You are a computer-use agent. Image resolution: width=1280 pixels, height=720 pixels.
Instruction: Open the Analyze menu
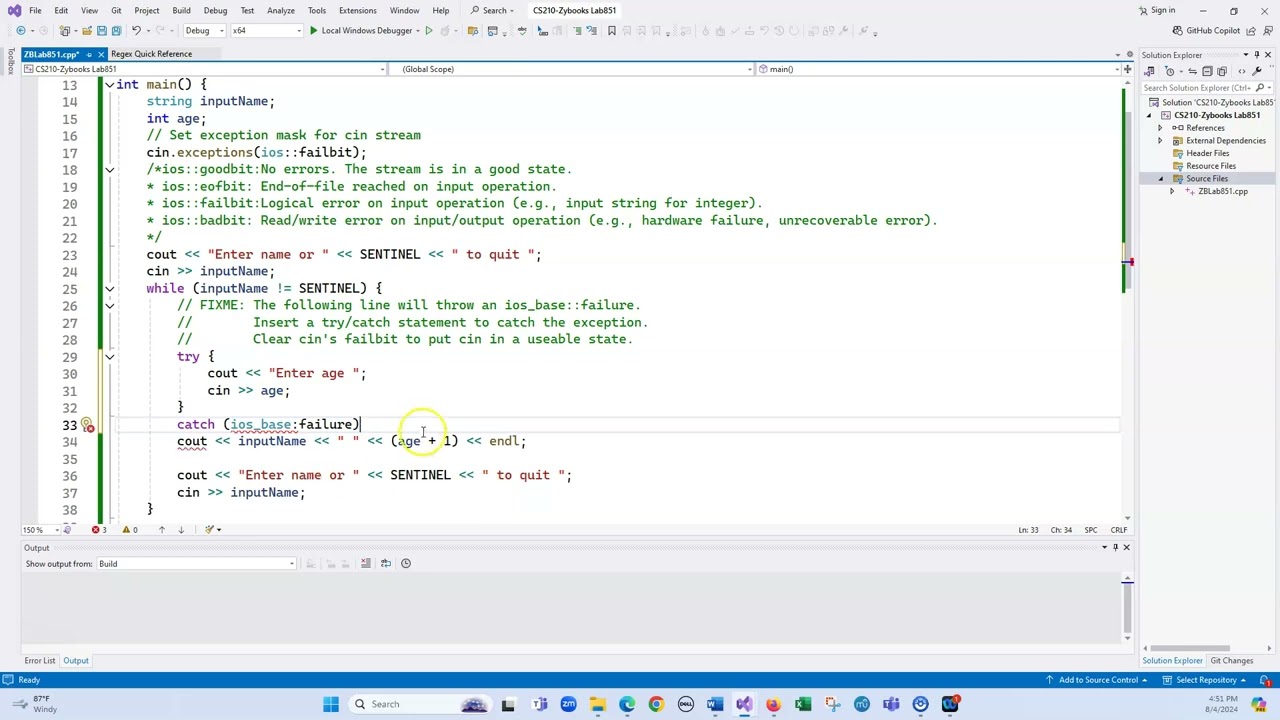pos(281,10)
